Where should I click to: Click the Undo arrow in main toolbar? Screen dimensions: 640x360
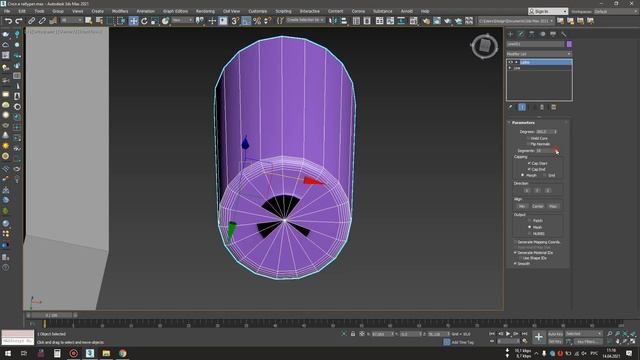pos(8,21)
